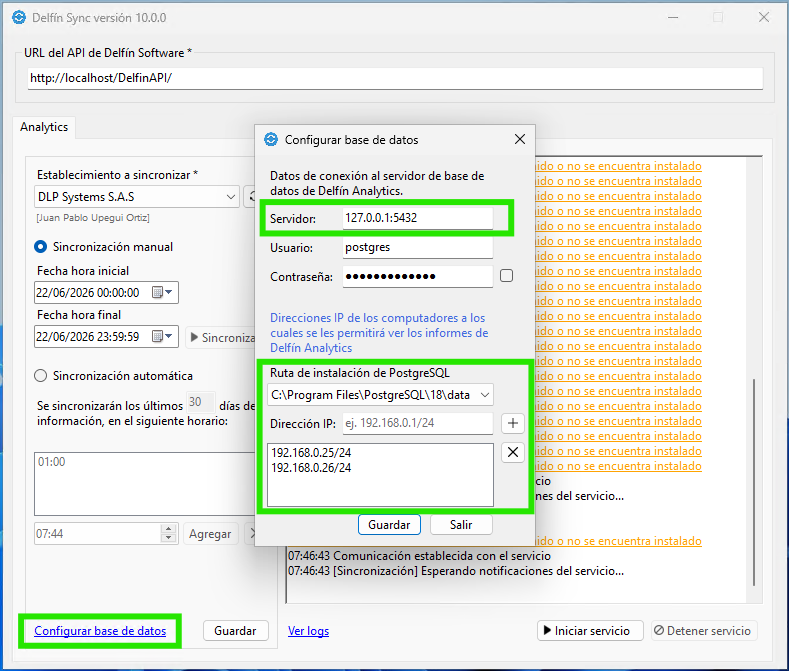Select 192.168.0.26/24 in the IP list

[x=311, y=468]
